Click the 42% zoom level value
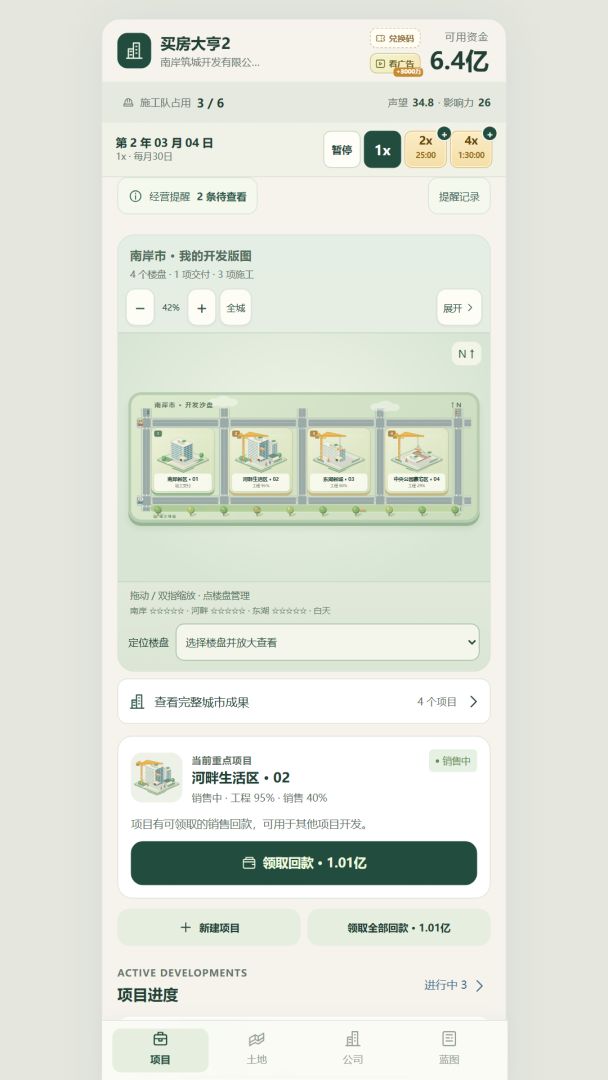The width and height of the screenshot is (608, 1080). [x=171, y=307]
